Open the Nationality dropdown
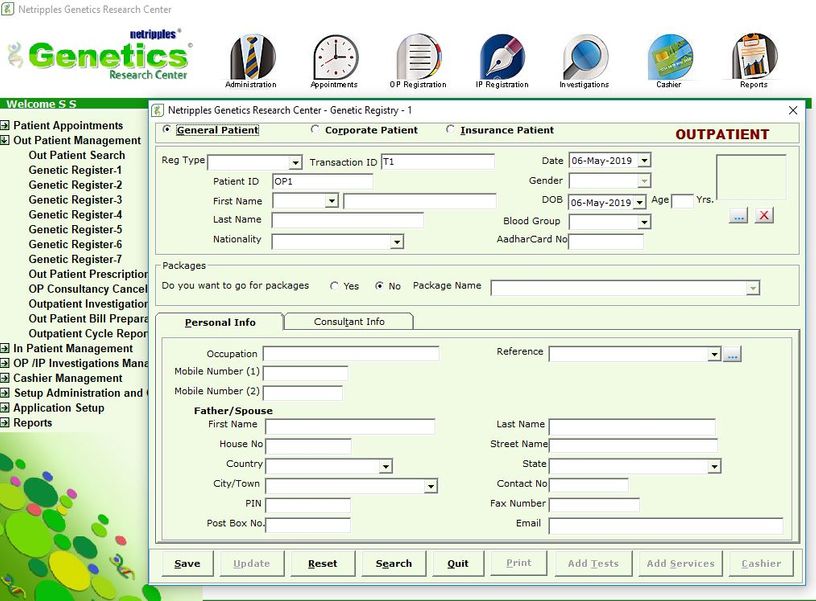The width and height of the screenshot is (816, 601). tap(397, 241)
